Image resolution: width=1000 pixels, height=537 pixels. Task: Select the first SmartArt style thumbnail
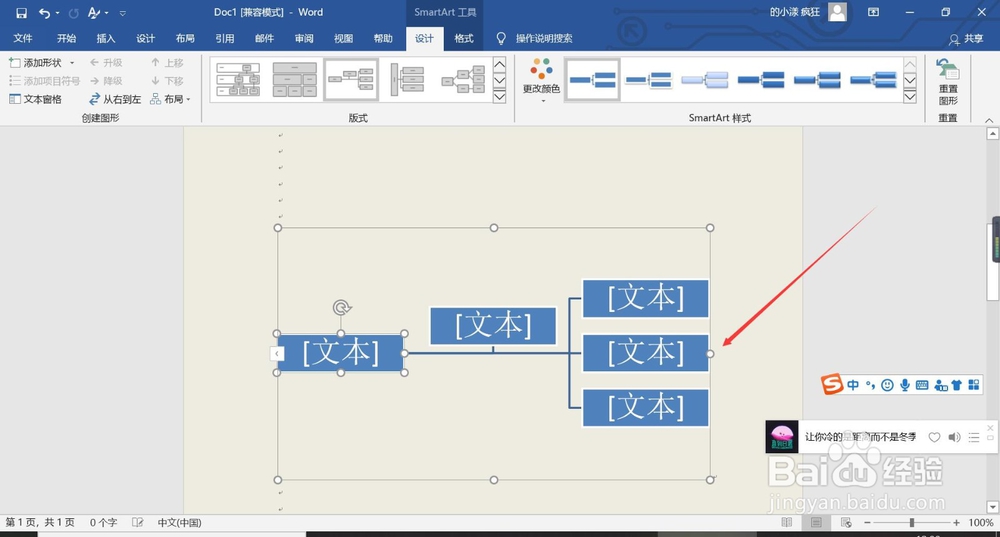(592, 80)
